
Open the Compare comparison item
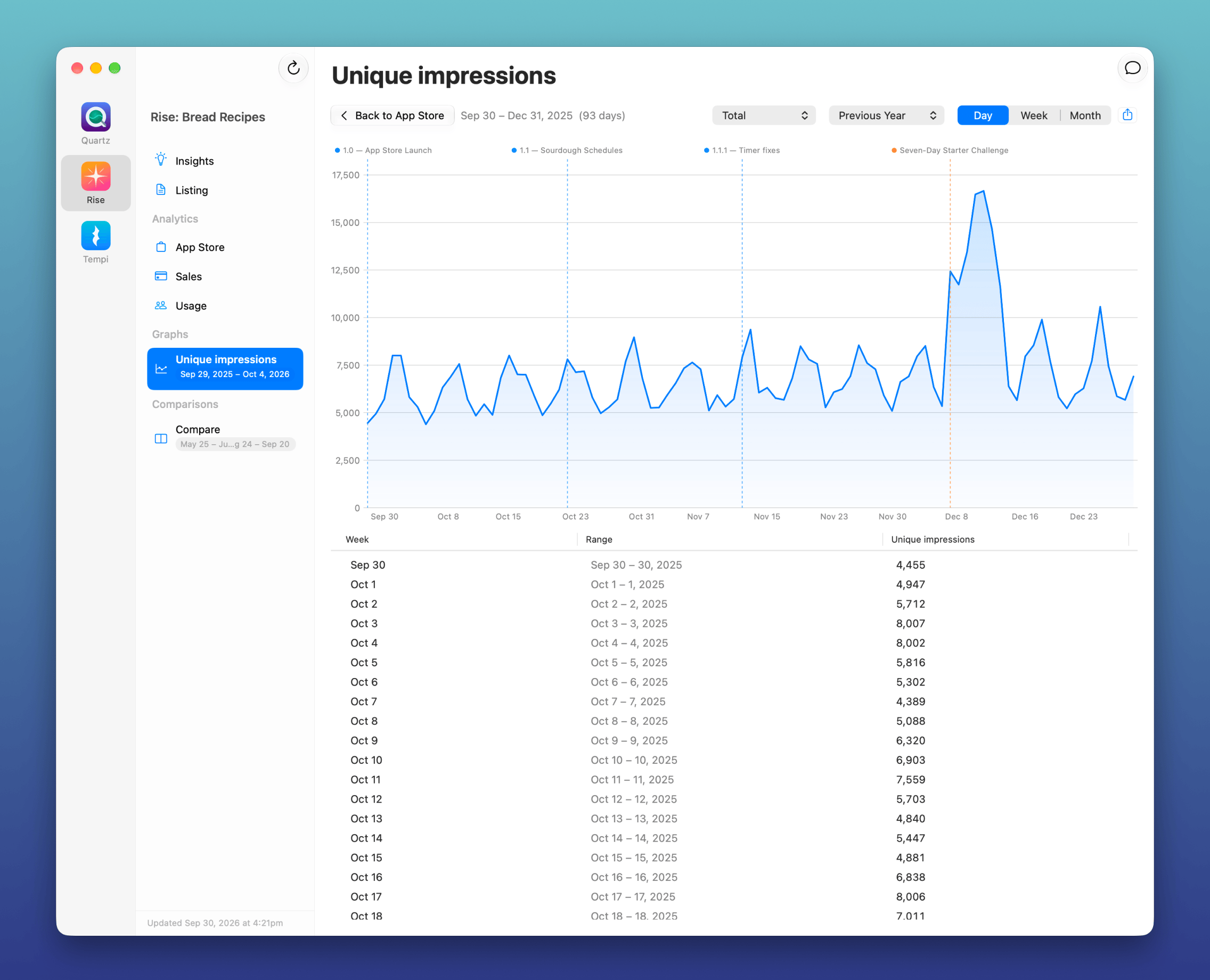(225, 436)
